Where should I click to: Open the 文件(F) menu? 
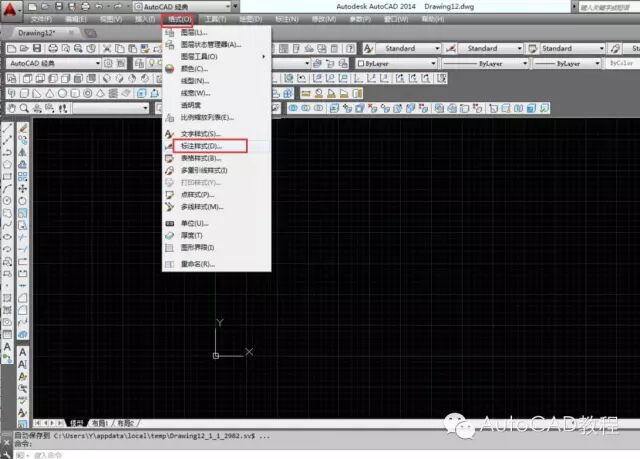coord(42,19)
